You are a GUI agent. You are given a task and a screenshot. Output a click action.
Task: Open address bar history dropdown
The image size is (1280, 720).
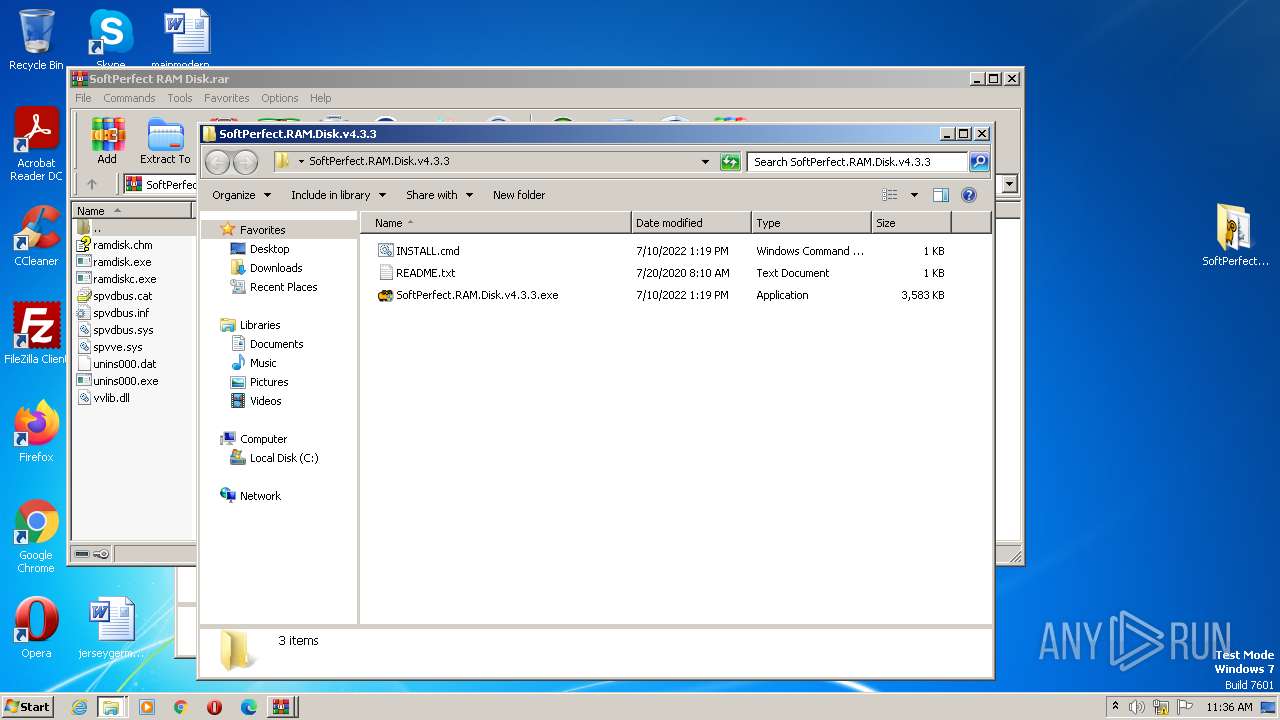point(705,162)
